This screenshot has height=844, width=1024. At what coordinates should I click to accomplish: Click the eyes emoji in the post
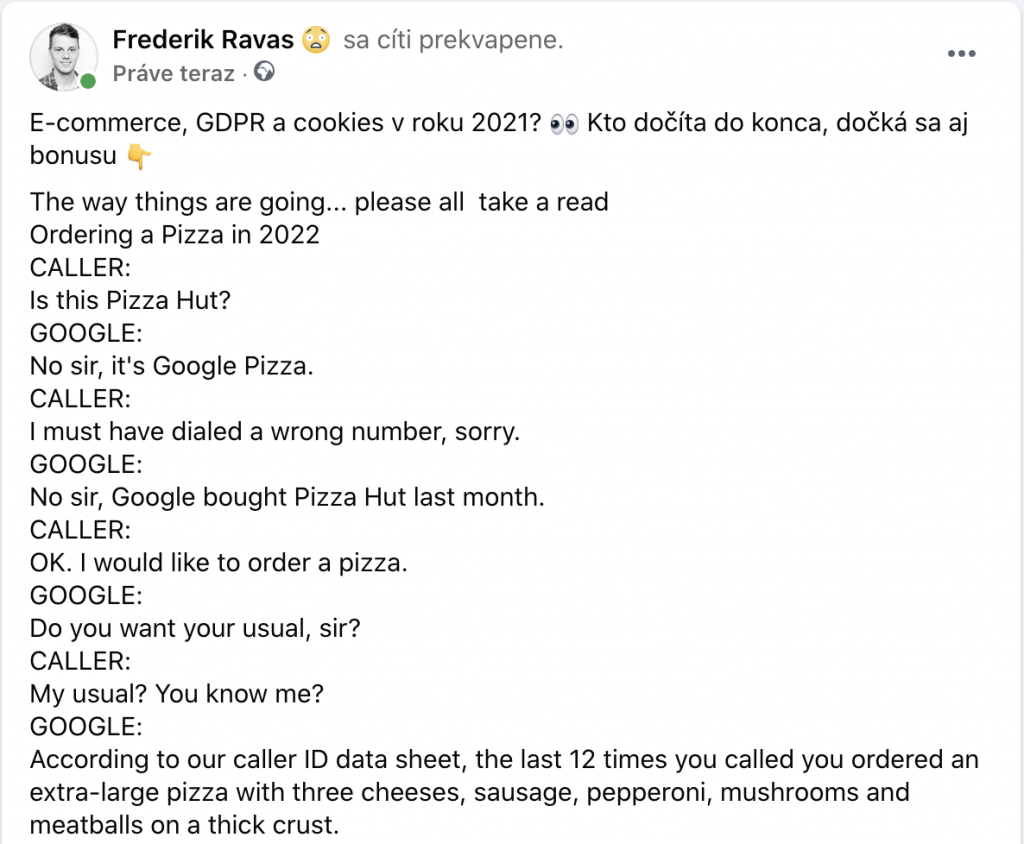[564, 123]
